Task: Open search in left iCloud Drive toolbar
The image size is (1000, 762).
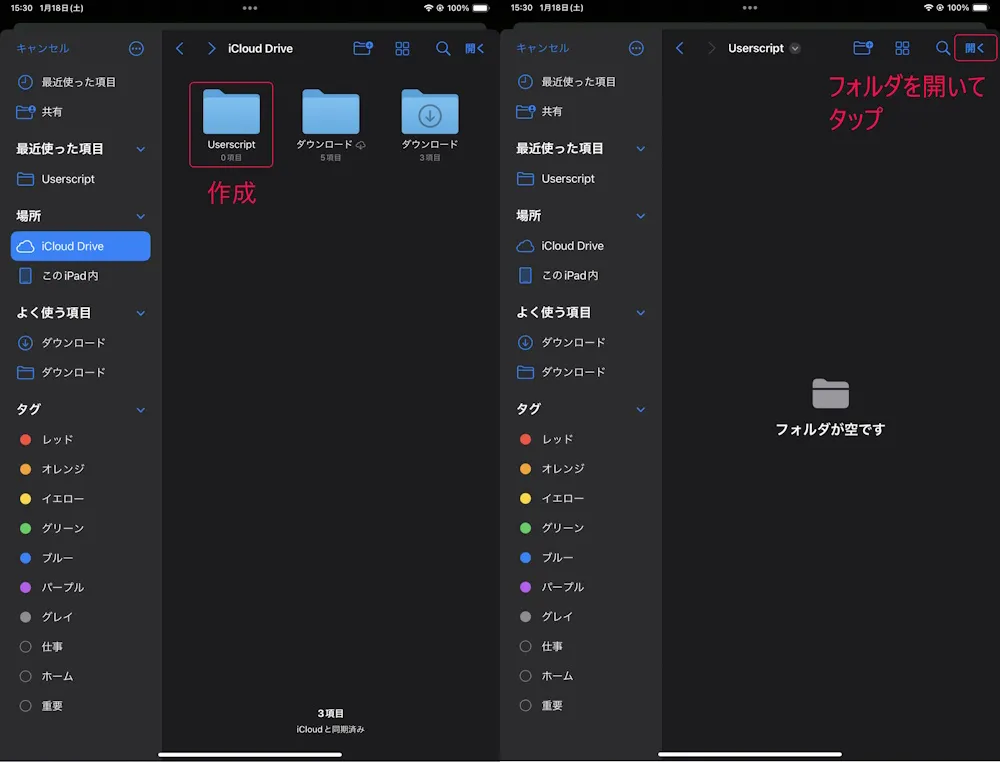Action: pos(443,48)
